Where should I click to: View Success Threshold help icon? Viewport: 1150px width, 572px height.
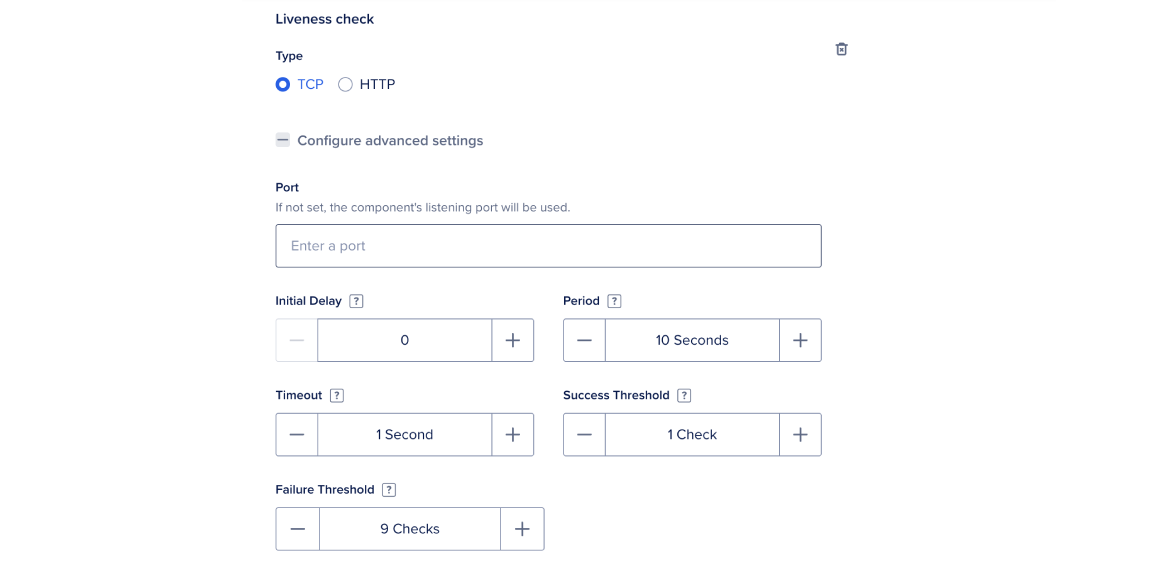[684, 395]
